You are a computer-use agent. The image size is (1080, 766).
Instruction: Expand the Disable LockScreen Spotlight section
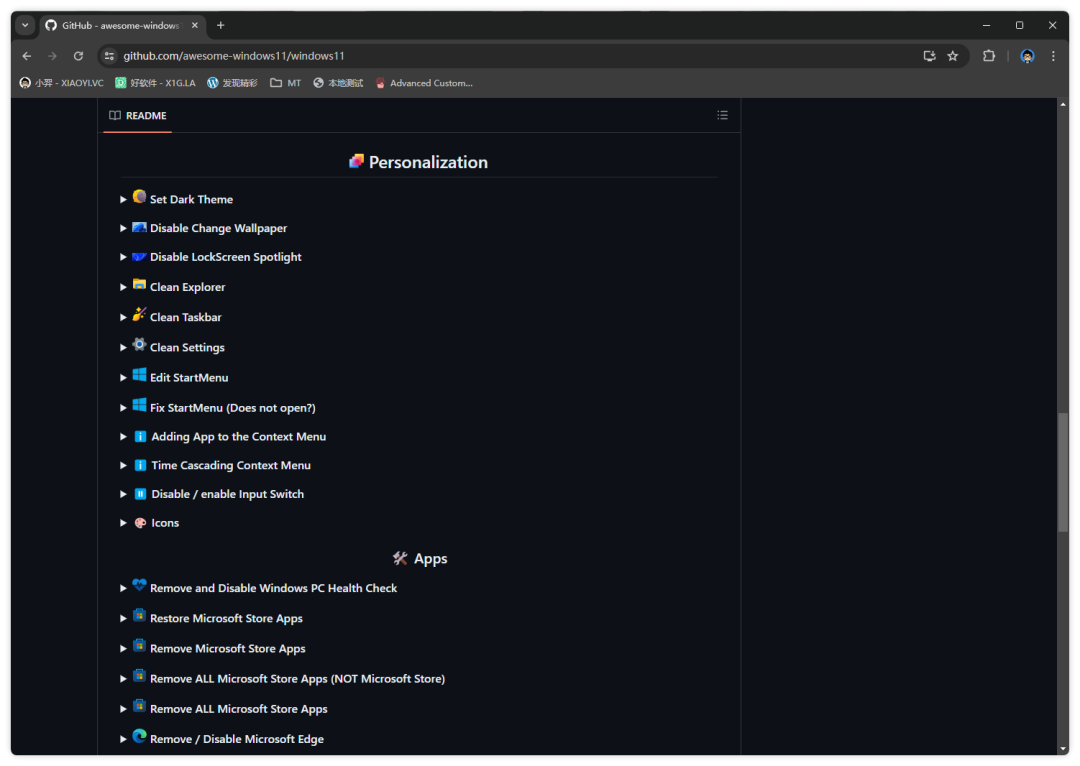coord(123,257)
